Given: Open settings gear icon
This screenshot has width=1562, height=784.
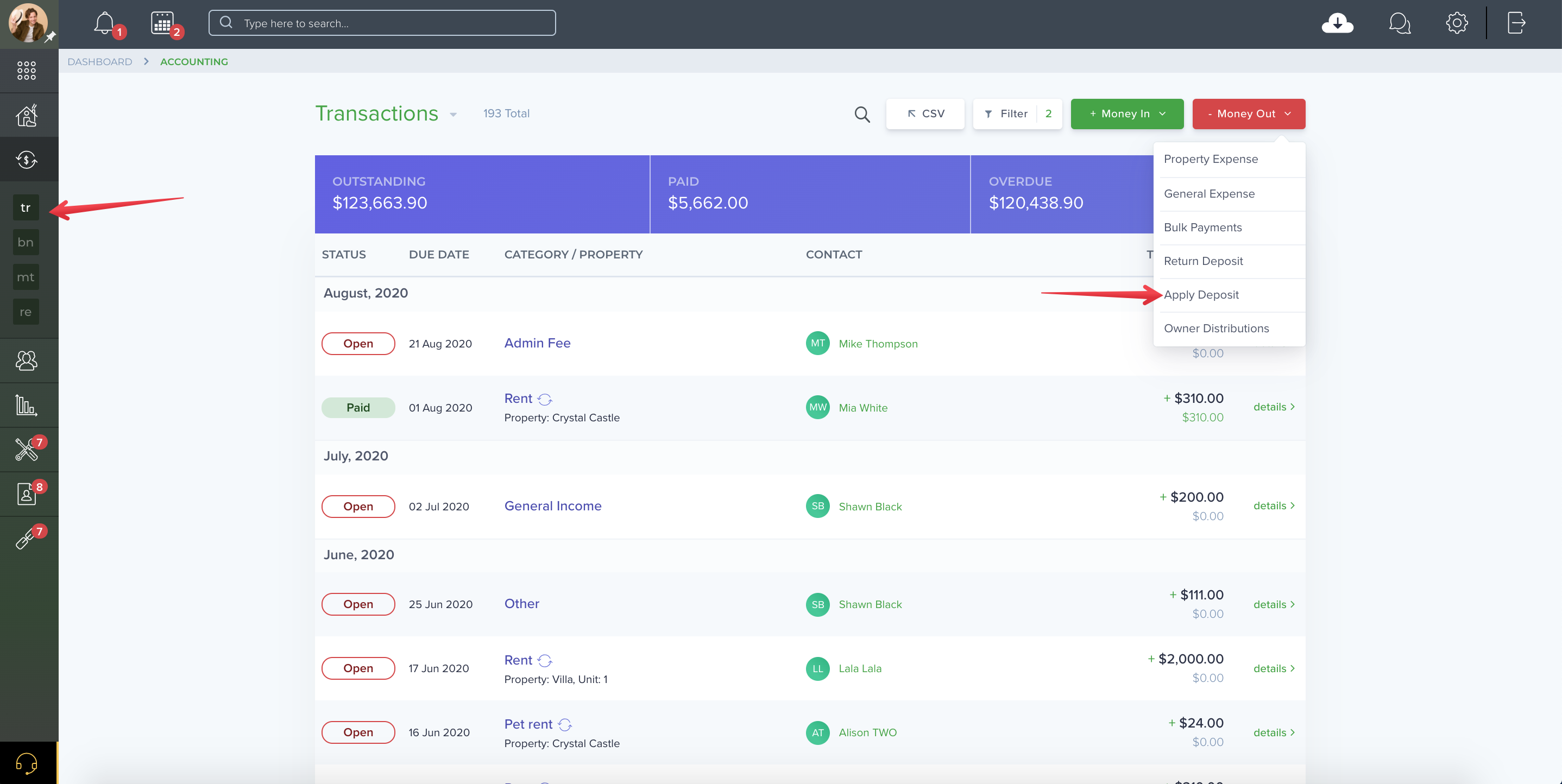Looking at the screenshot, I should [1457, 23].
